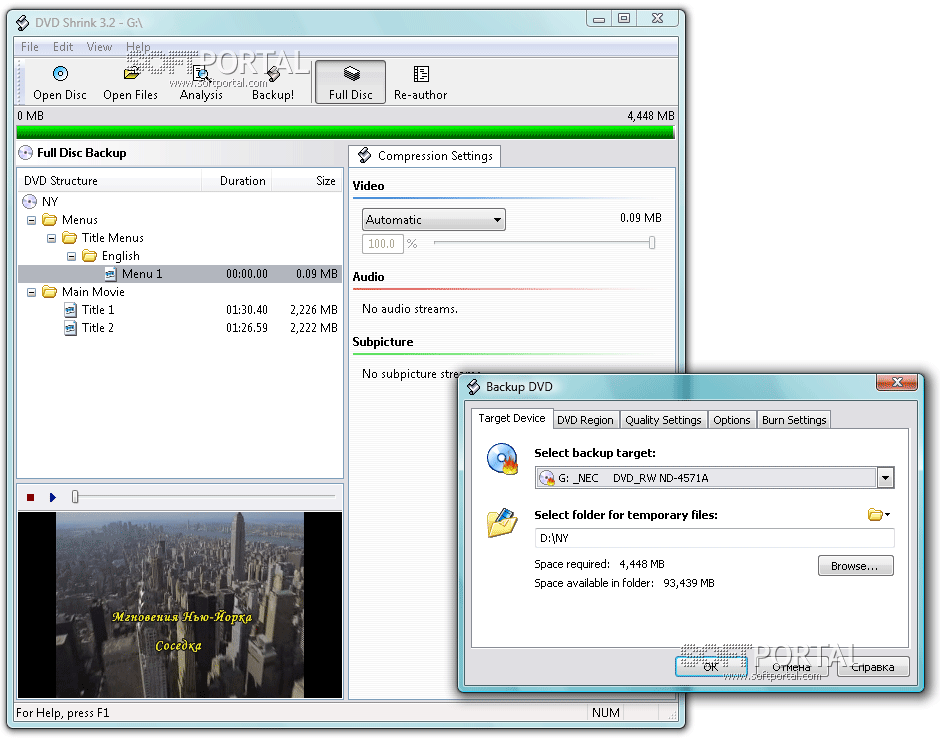This screenshot has height=739, width=940.
Task: Switch to the DVD Region tab
Action: pos(585,420)
